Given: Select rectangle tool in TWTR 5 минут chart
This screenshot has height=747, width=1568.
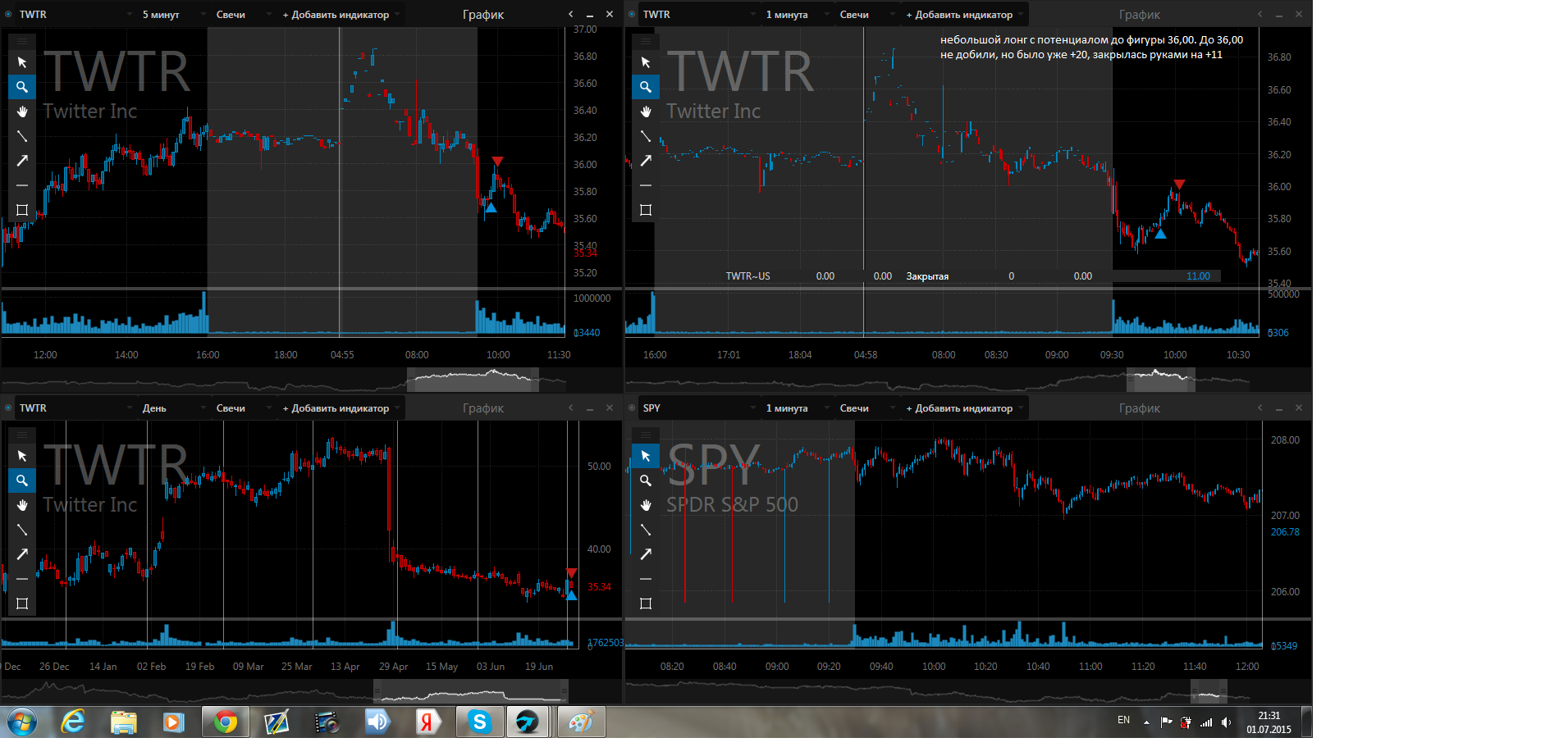Looking at the screenshot, I should click(x=22, y=210).
